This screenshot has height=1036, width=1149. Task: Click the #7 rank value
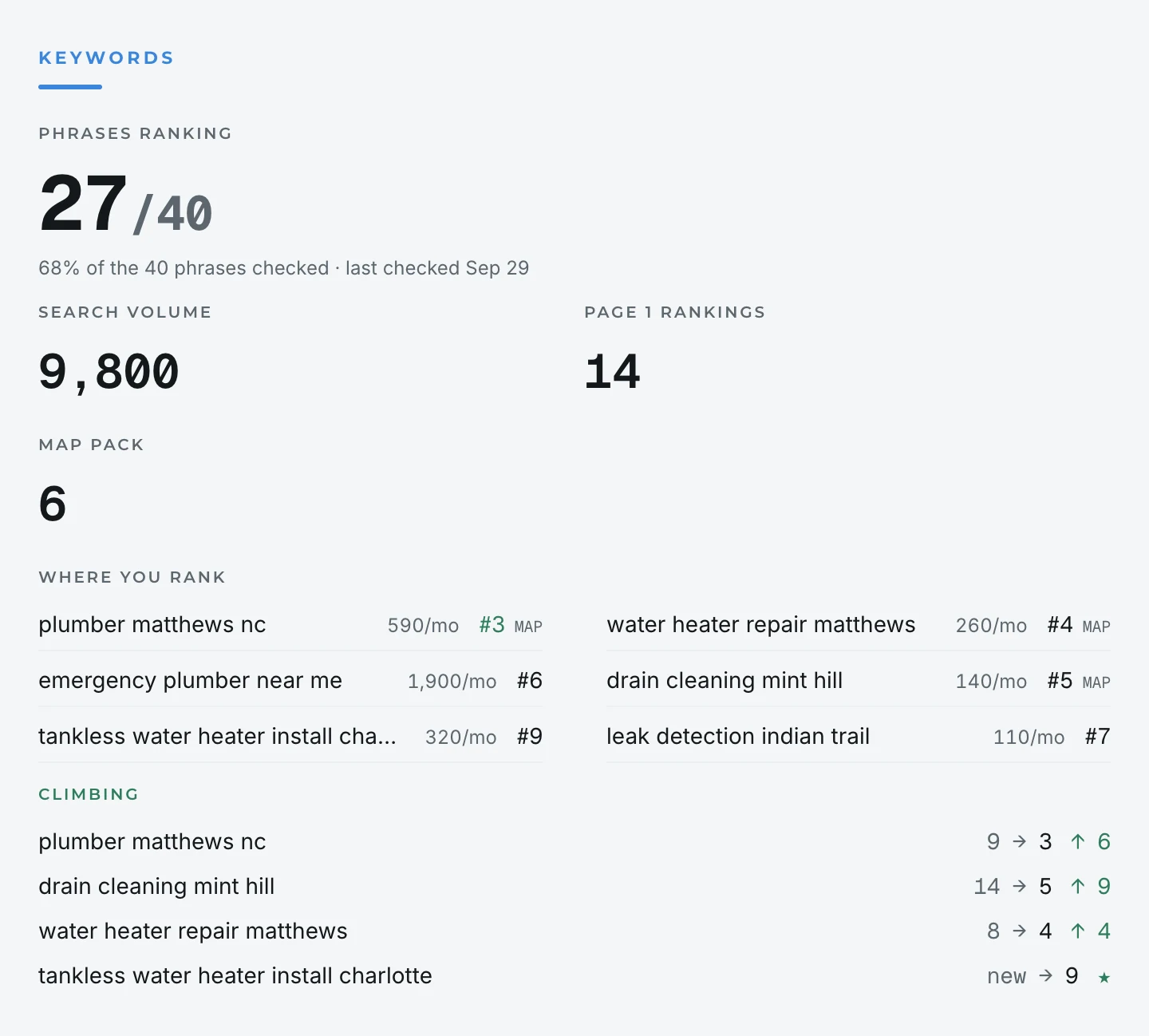(x=1098, y=737)
